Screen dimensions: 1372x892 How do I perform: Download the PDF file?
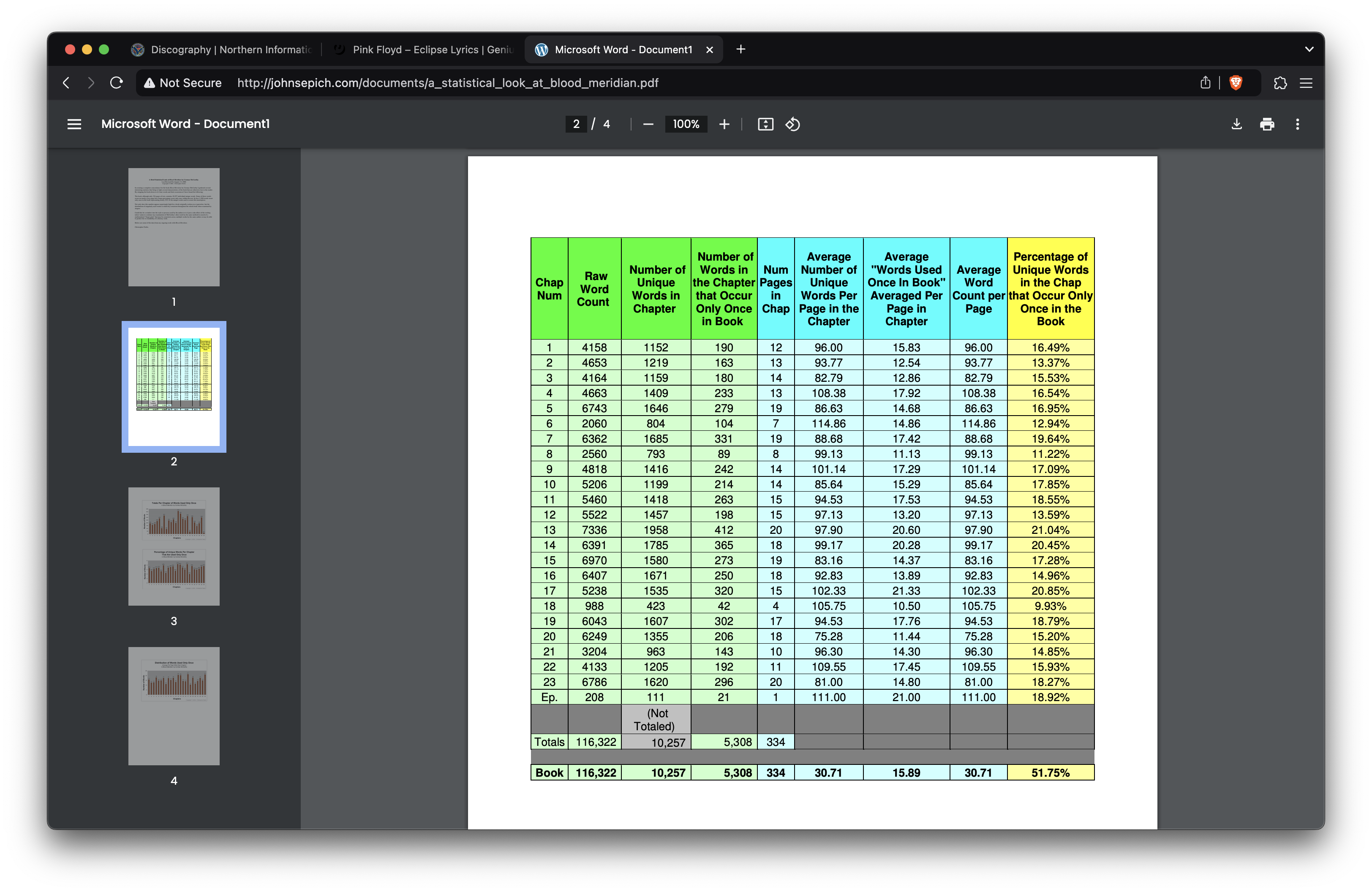click(x=1236, y=124)
